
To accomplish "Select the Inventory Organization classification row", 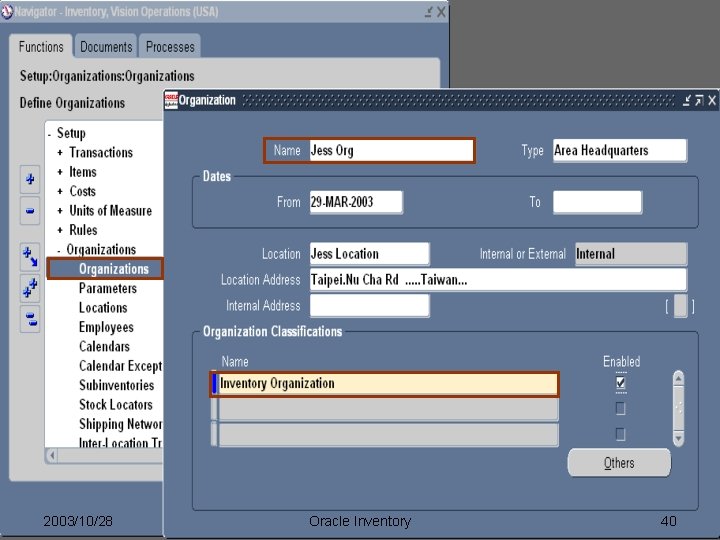I will click(388, 383).
